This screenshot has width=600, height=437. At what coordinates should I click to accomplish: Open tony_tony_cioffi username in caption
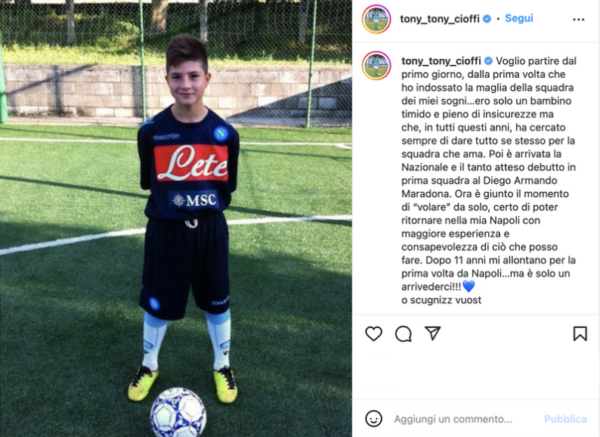[x=441, y=61]
